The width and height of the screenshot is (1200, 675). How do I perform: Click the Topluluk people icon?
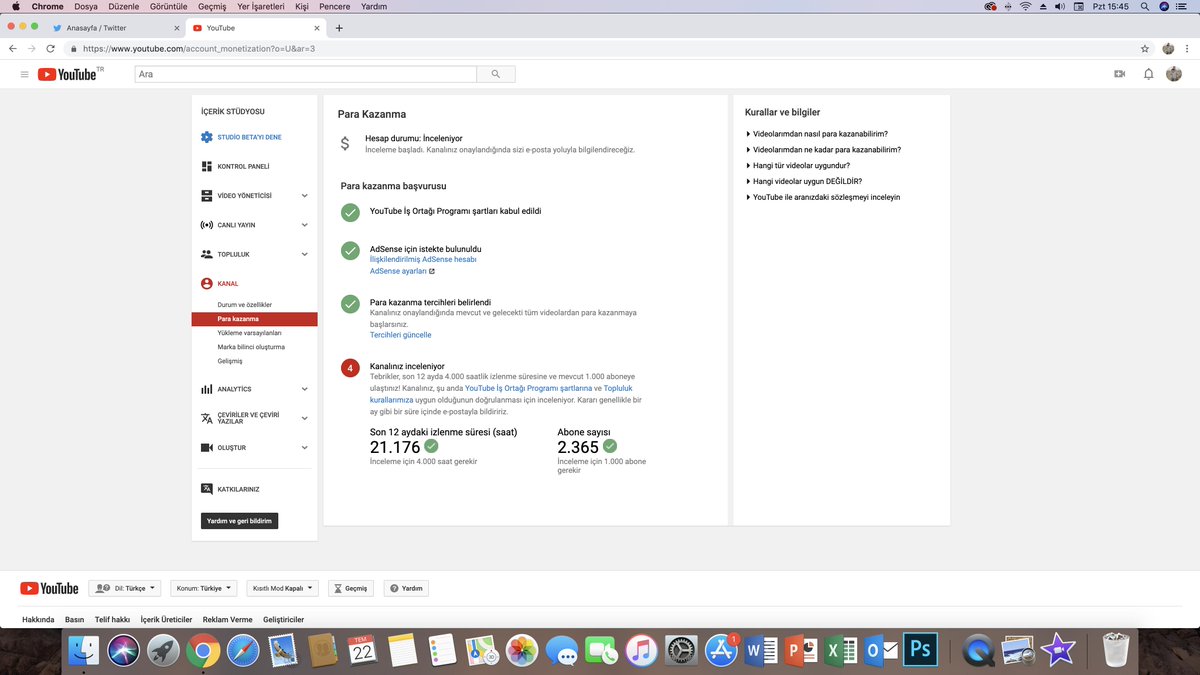(207, 254)
